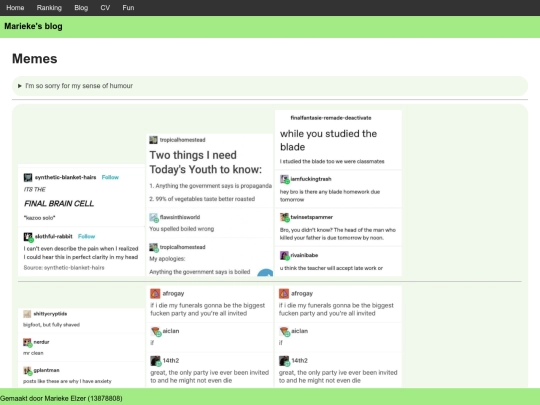Open the Fun menu item
This screenshot has width=540, height=405.
pos(128,8)
